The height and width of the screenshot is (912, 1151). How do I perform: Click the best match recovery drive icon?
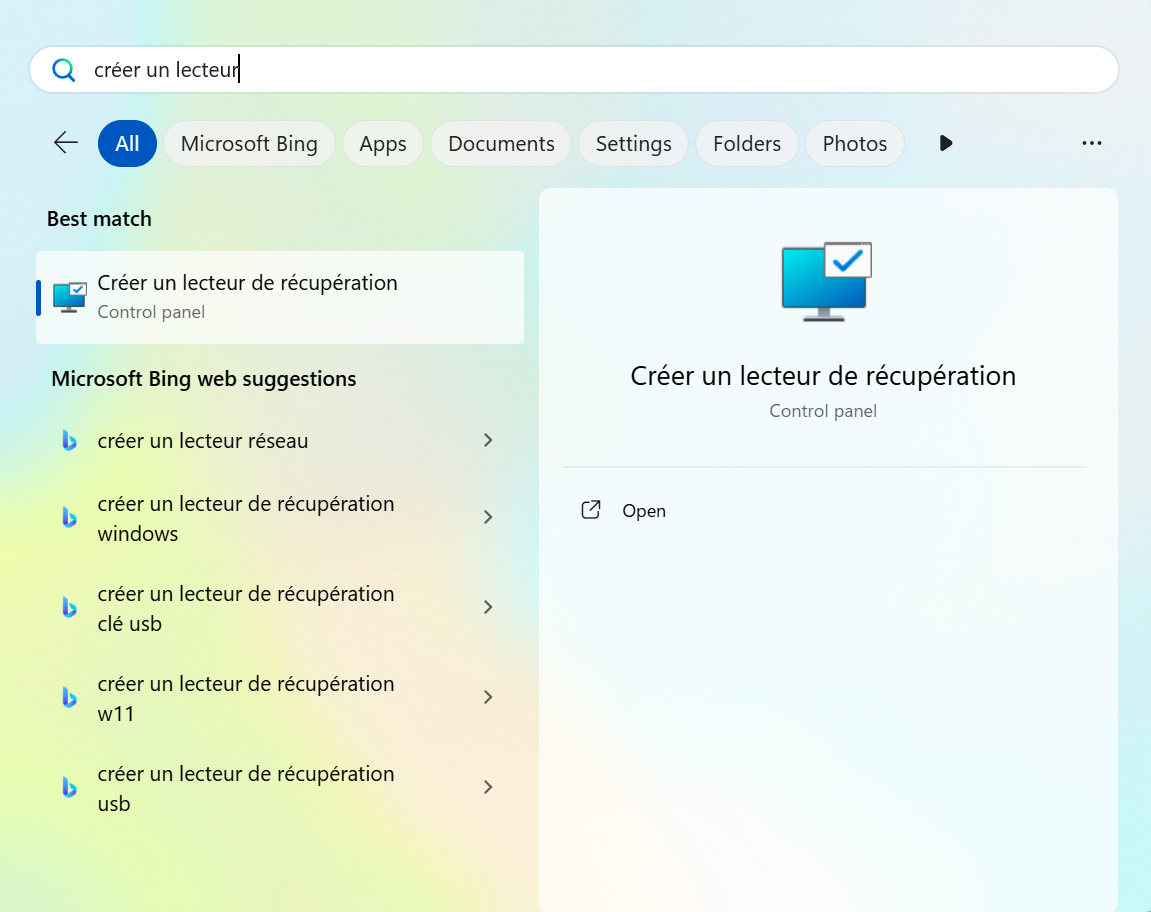pos(69,297)
